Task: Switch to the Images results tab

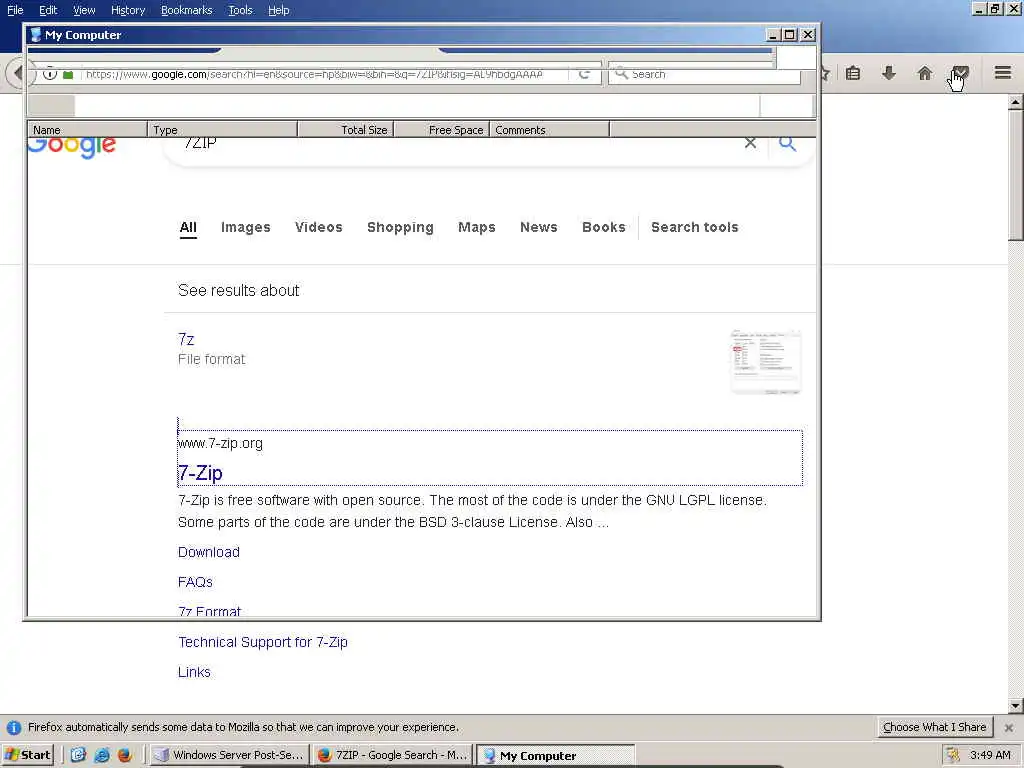Action: coord(246,227)
